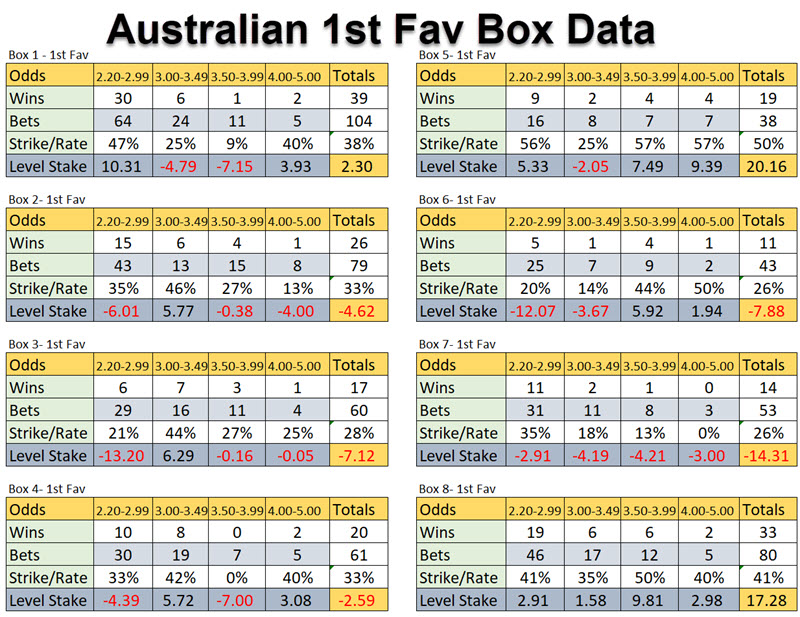Click the -12.07 Level Stake cell in Box 6
The width and height of the screenshot is (800, 617).
coord(532,311)
